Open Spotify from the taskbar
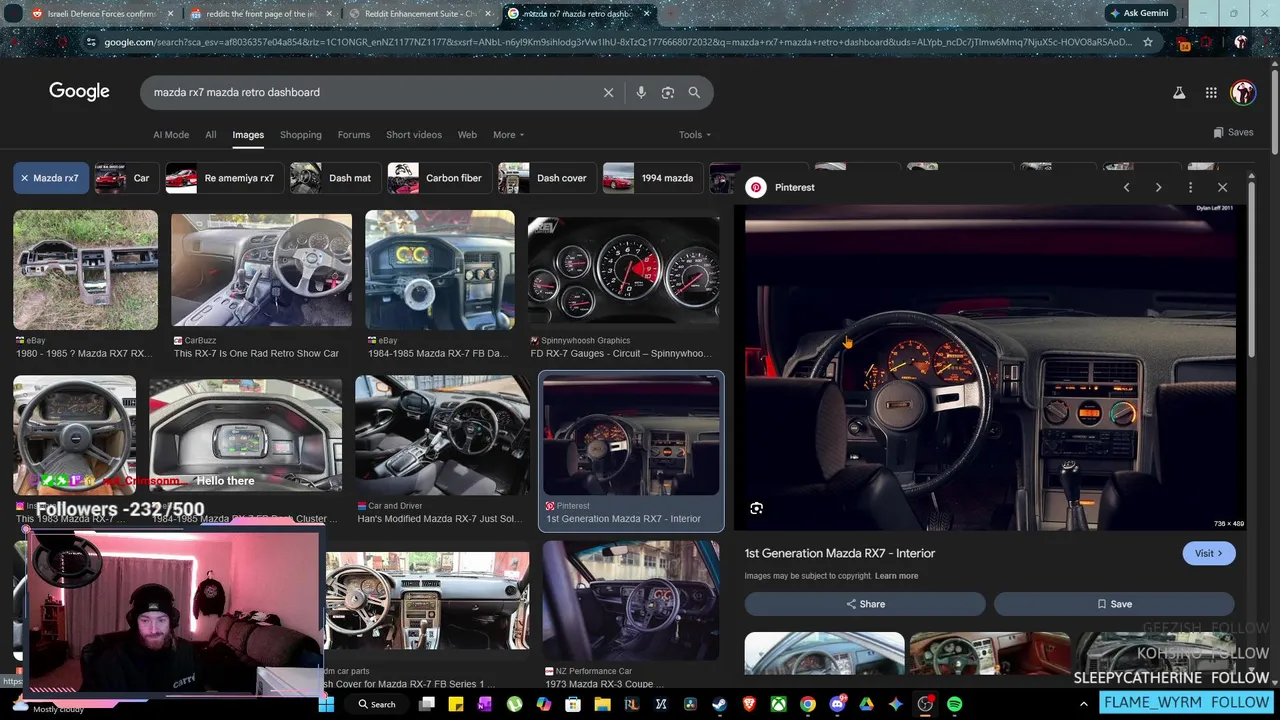1280x720 pixels. pyautogui.click(x=954, y=704)
